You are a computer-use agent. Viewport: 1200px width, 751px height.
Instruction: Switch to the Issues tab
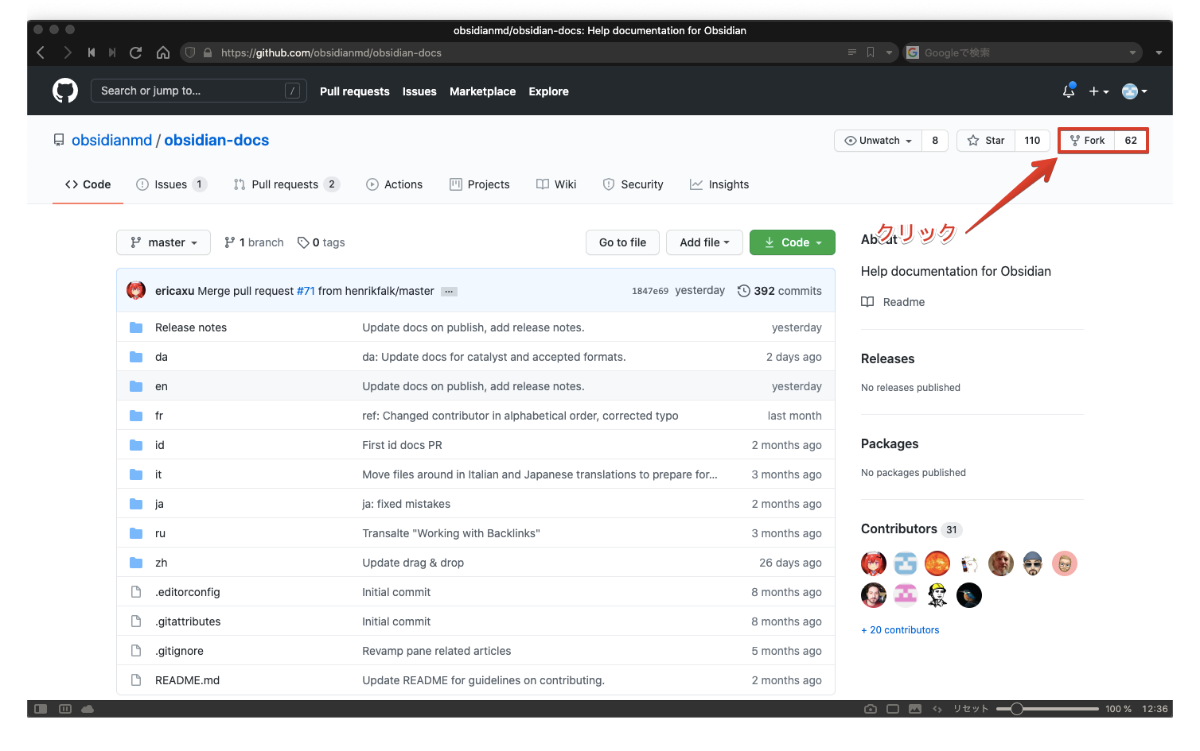(x=171, y=185)
